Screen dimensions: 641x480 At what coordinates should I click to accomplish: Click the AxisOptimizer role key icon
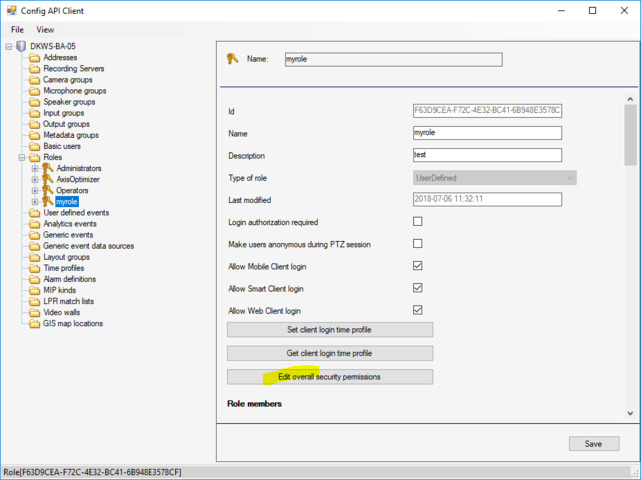(x=47, y=179)
